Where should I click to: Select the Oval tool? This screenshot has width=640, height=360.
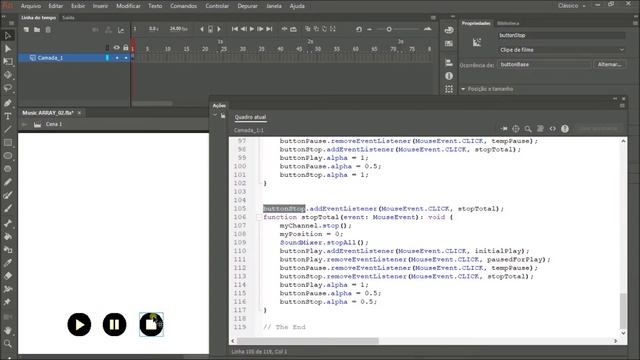point(7,156)
